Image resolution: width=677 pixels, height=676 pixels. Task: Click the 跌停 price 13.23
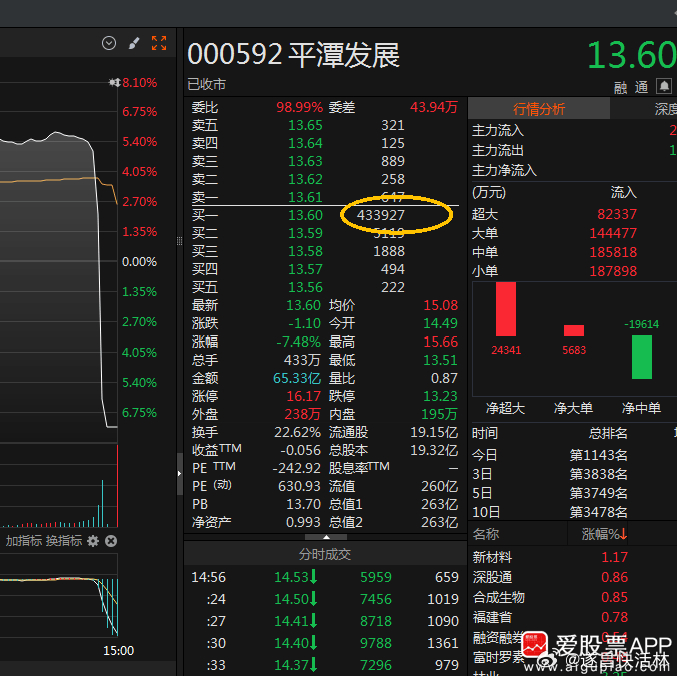pos(440,396)
